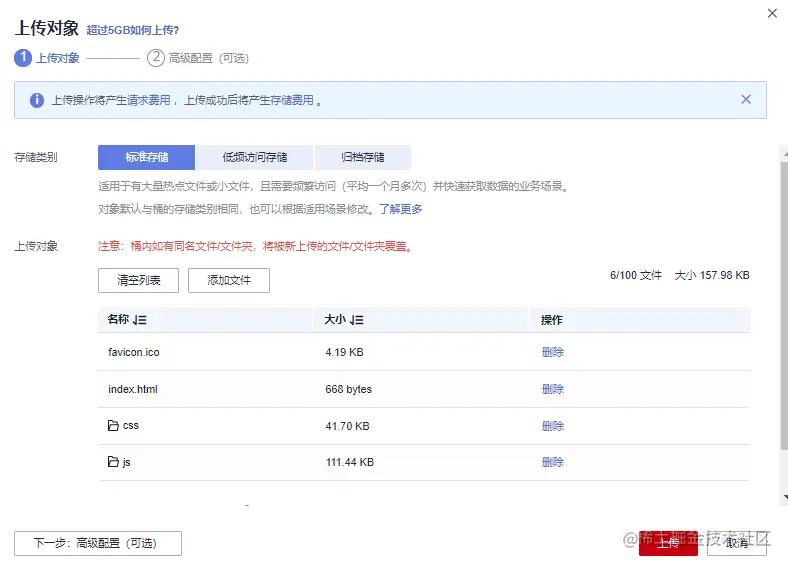Viewport: 788px width, 565px height.
Task: Go to 上传对象 step label
Action: click(58, 58)
